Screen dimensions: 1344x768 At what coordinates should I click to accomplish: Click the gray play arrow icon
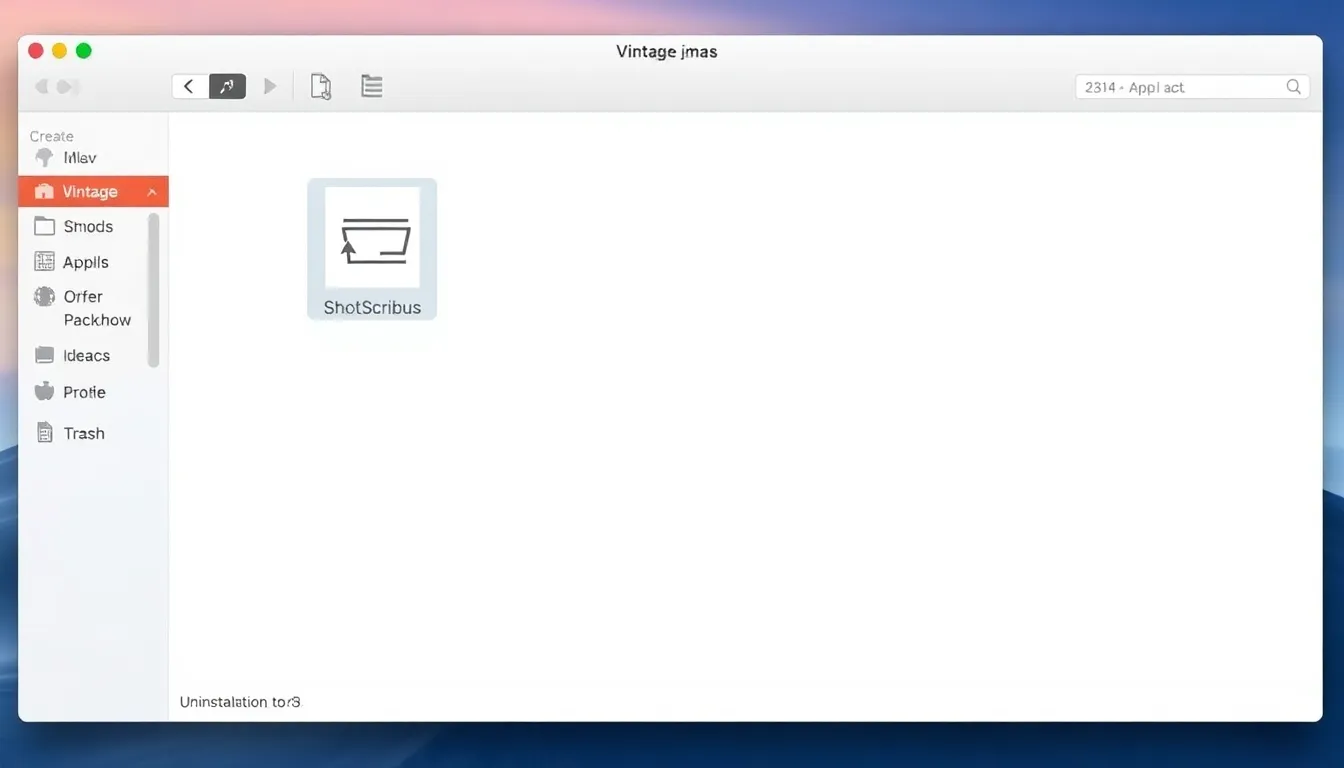[x=269, y=87]
